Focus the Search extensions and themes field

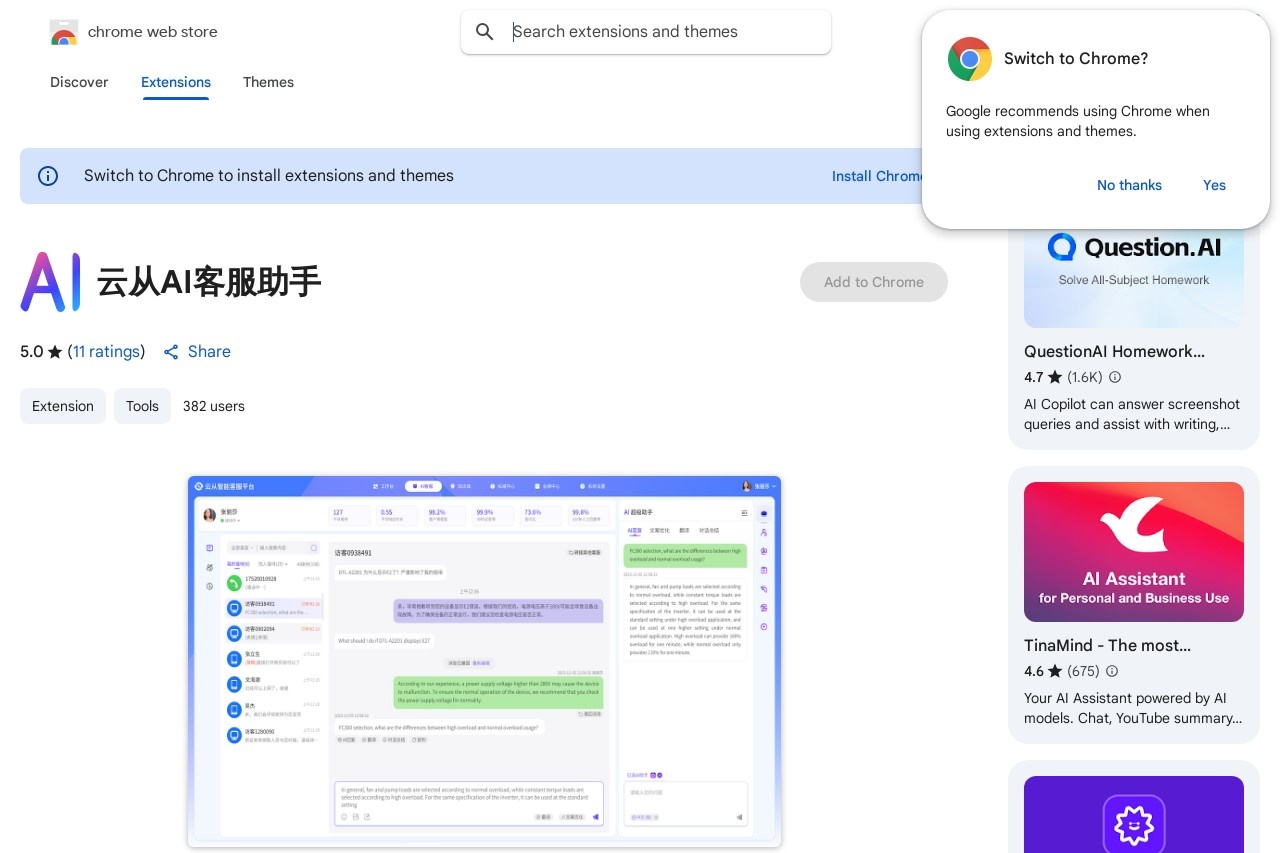(646, 32)
